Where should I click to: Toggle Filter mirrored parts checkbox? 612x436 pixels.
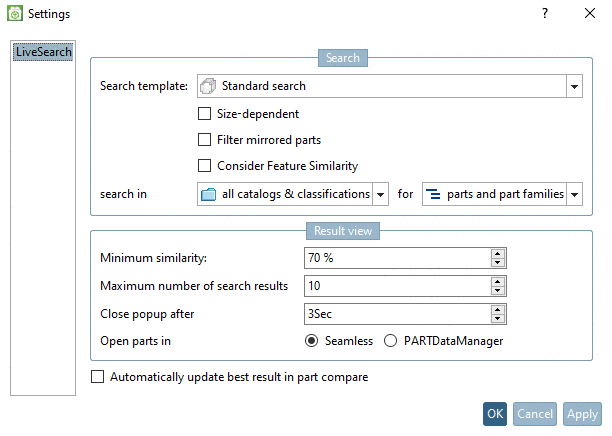(205, 140)
